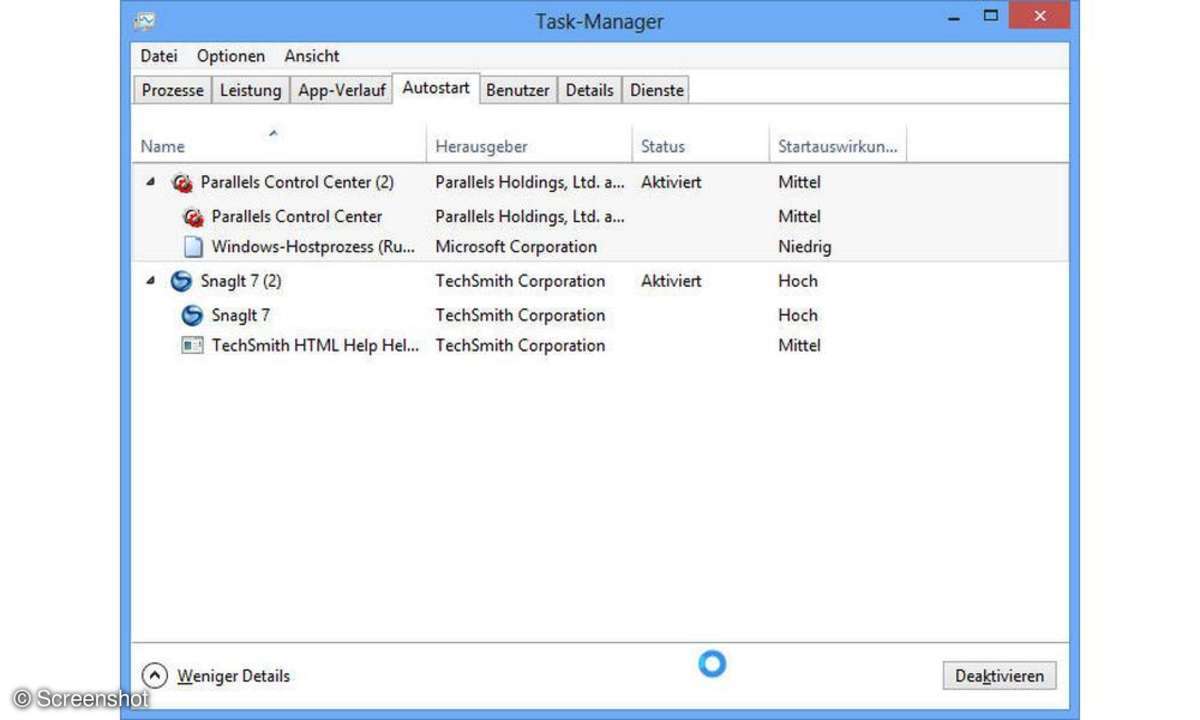Viewport: 1200px width, 720px height.
Task: Select the child Parallels Control Center row name
Action: point(297,217)
